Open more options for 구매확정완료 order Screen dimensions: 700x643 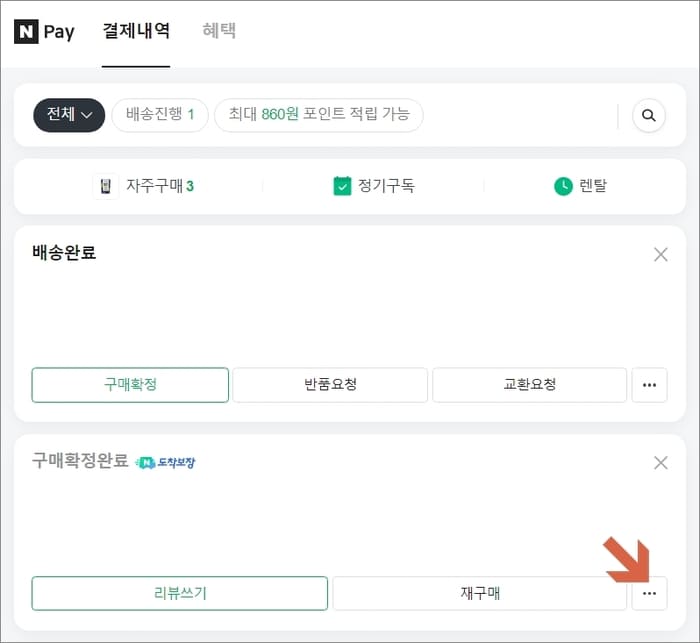pos(650,593)
